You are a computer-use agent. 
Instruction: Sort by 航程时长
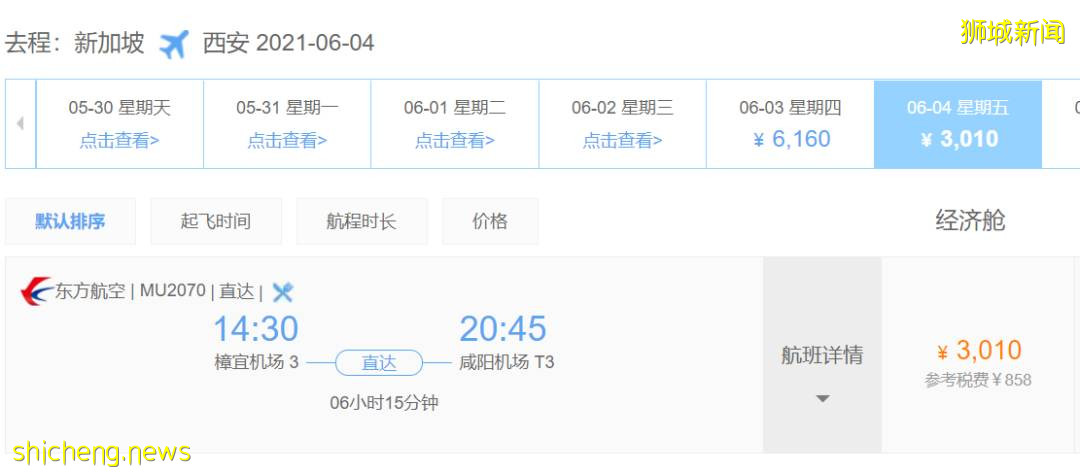click(362, 221)
